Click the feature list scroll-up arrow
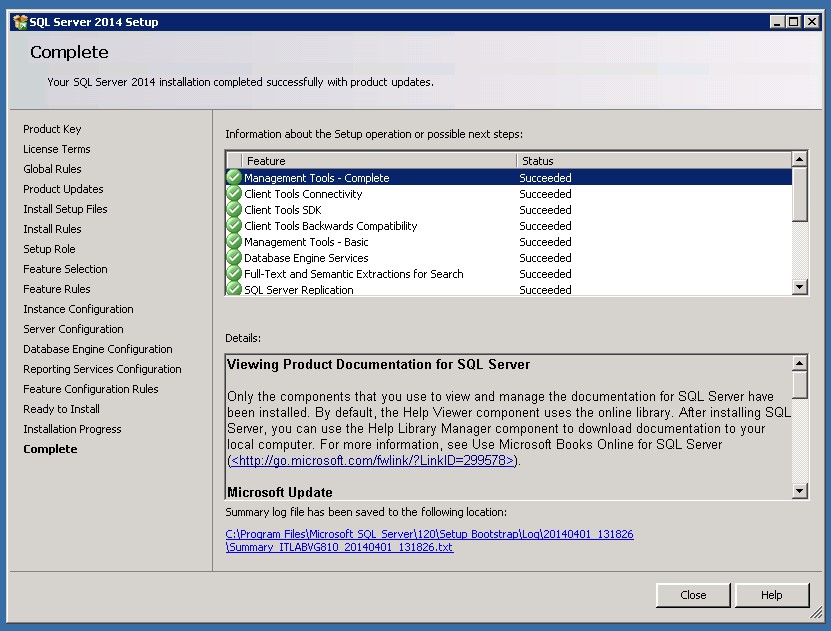This screenshot has height=631, width=831. [799, 160]
